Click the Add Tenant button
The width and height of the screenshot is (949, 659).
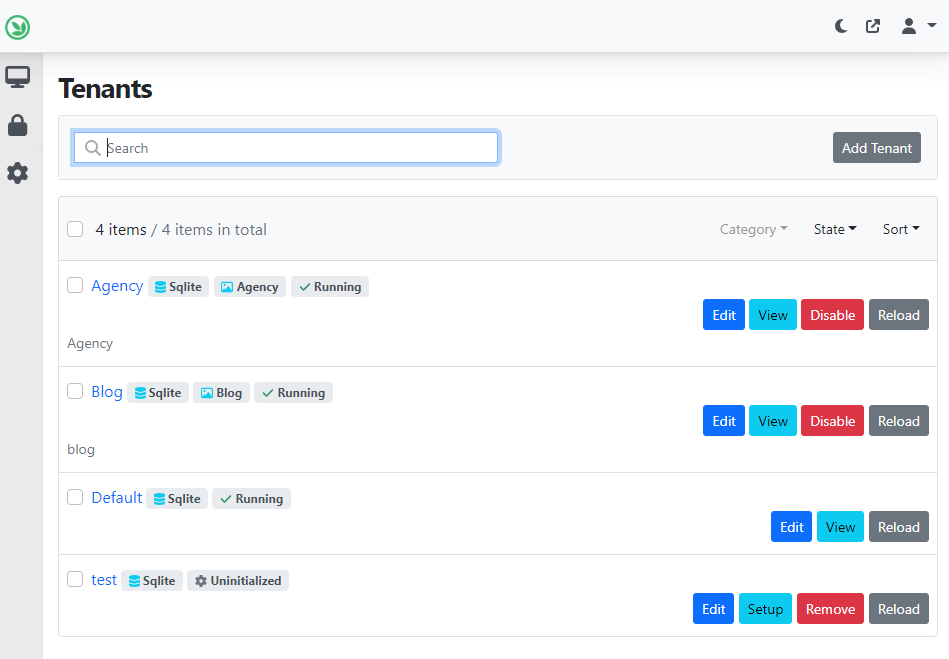tap(876, 148)
